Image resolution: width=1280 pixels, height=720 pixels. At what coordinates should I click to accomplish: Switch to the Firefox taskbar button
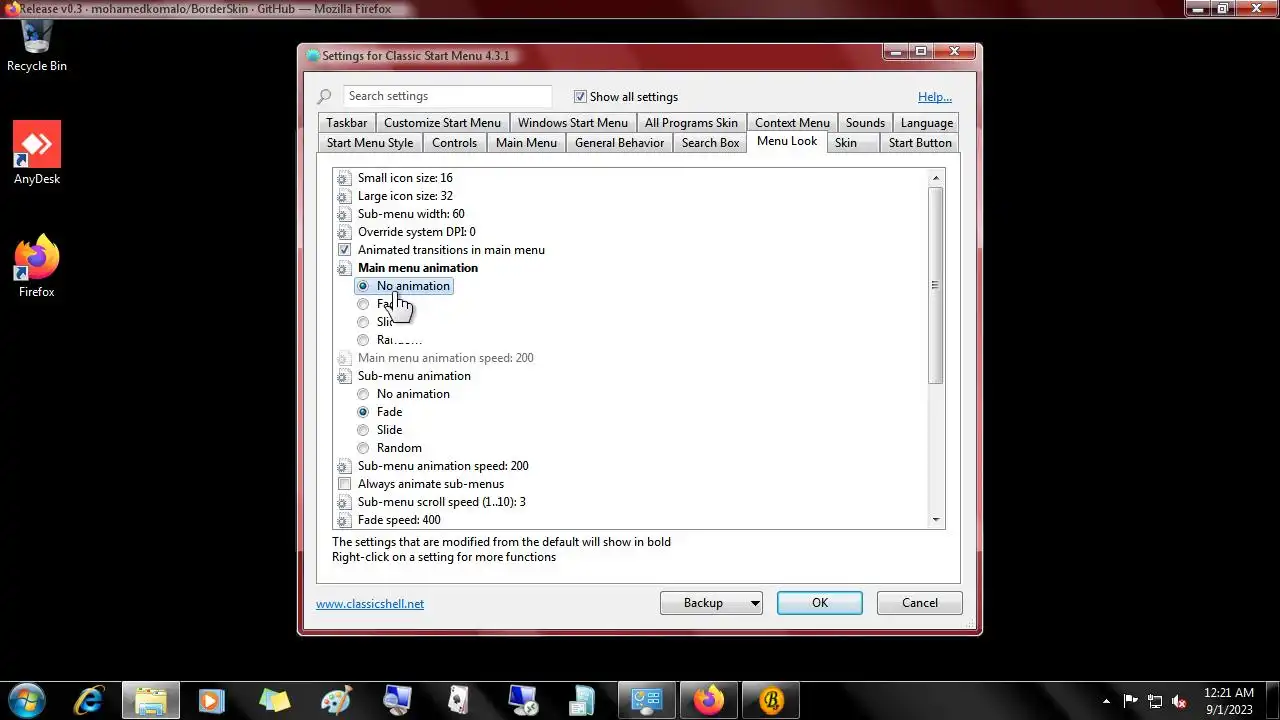(x=709, y=700)
